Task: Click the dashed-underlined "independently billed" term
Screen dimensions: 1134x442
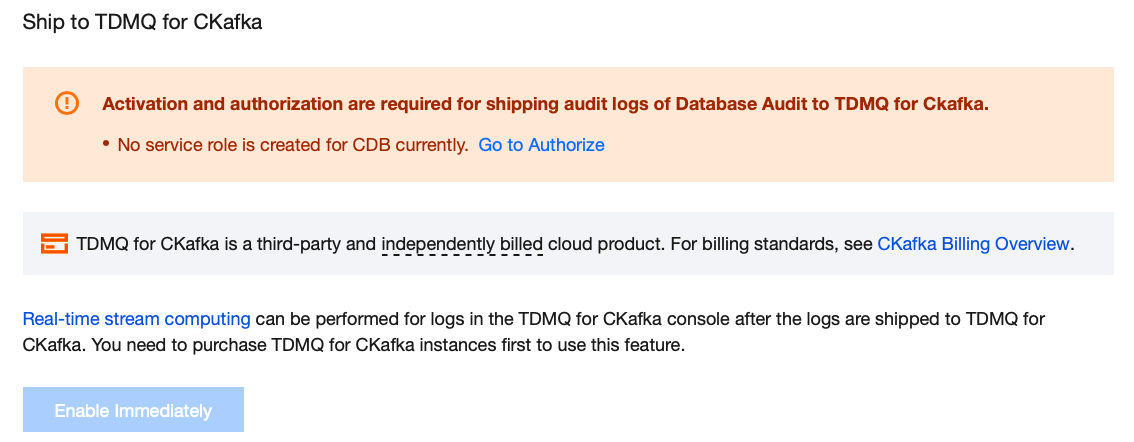Action: pos(462,243)
